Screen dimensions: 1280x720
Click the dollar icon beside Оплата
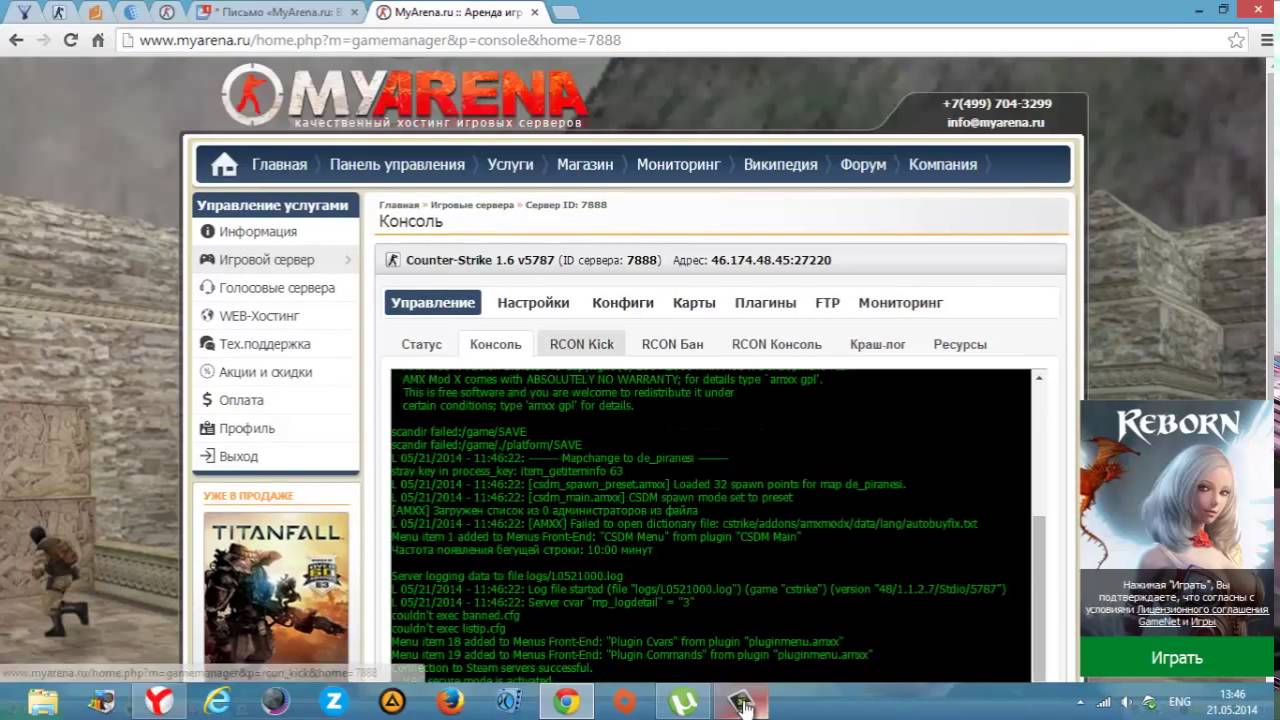tap(207, 399)
